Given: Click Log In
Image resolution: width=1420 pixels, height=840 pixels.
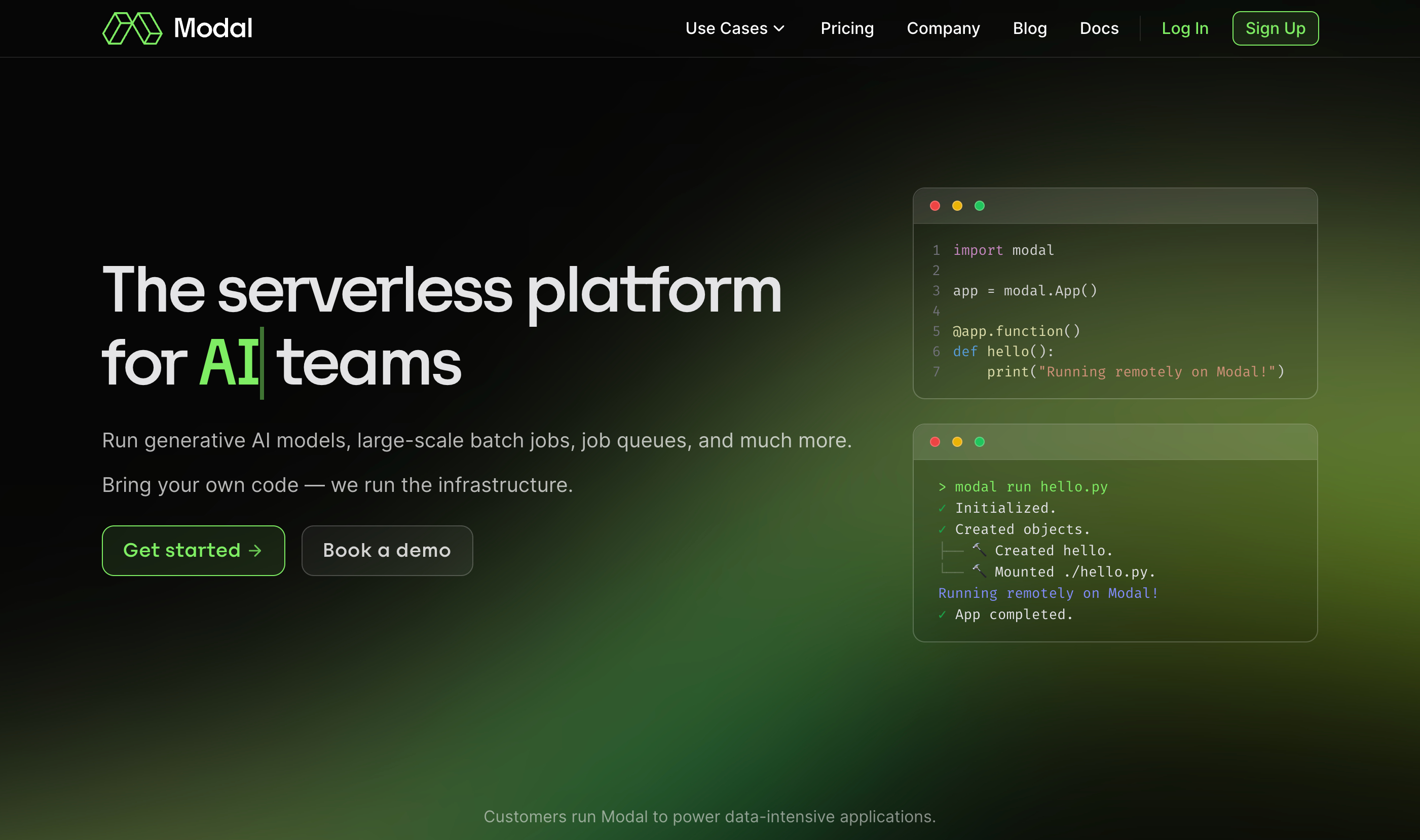Looking at the screenshot, I should [x=1185, y=28].
